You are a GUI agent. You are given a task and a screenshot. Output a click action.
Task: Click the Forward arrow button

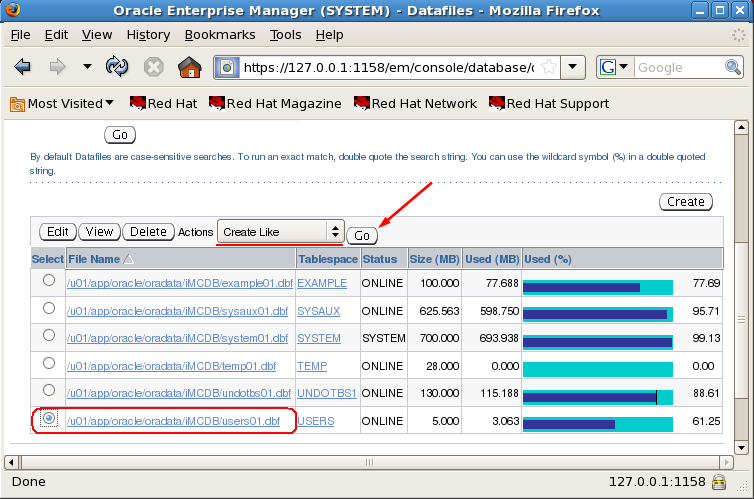58,67
